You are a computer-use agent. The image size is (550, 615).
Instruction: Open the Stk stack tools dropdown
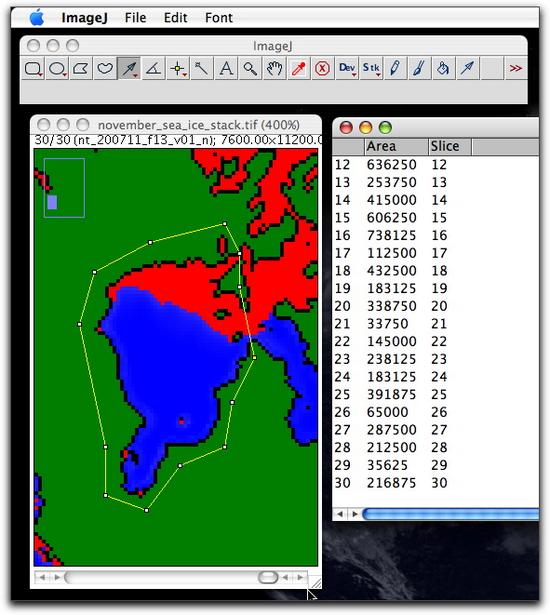point(371,69)
